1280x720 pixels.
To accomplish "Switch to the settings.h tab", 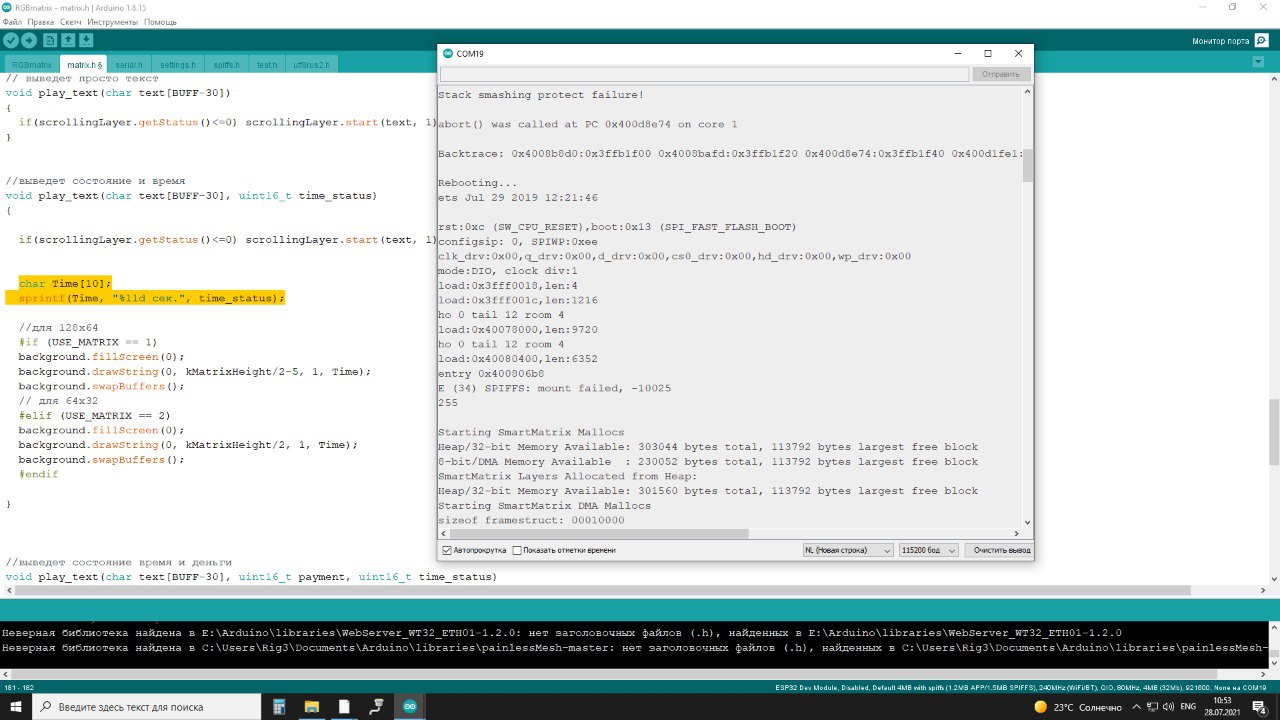I will (x=178, y=65).
